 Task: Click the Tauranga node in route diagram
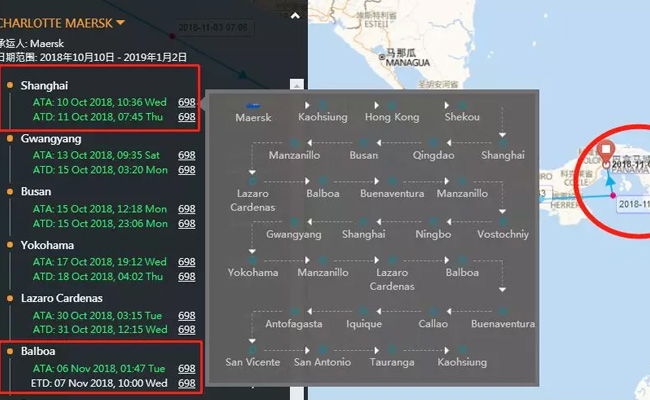click(392, 350)
